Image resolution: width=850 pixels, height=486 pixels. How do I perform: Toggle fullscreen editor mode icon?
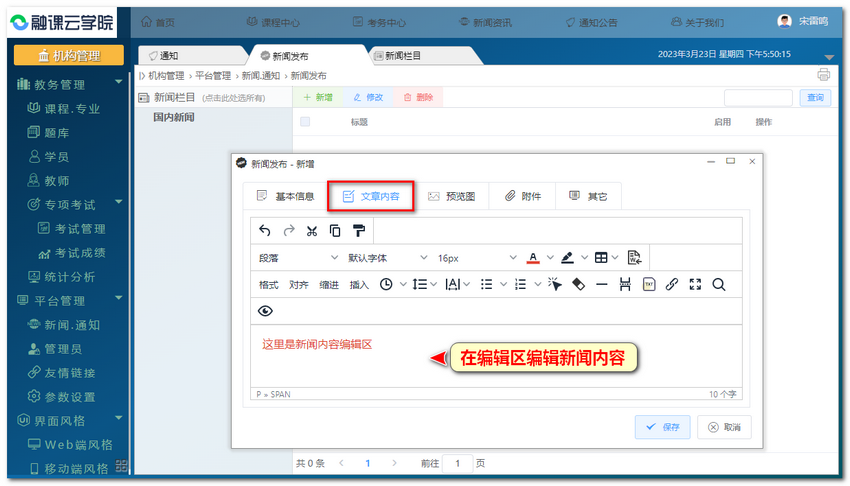(695, 284)
